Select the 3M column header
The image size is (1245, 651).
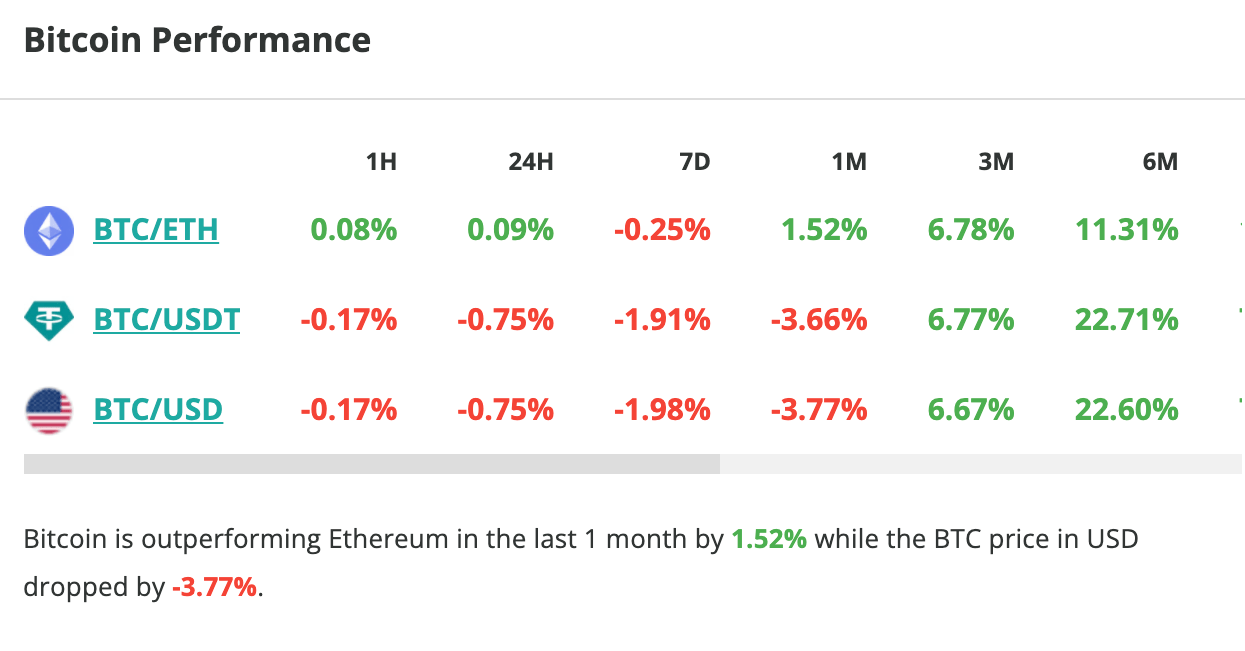pos(997,161)
